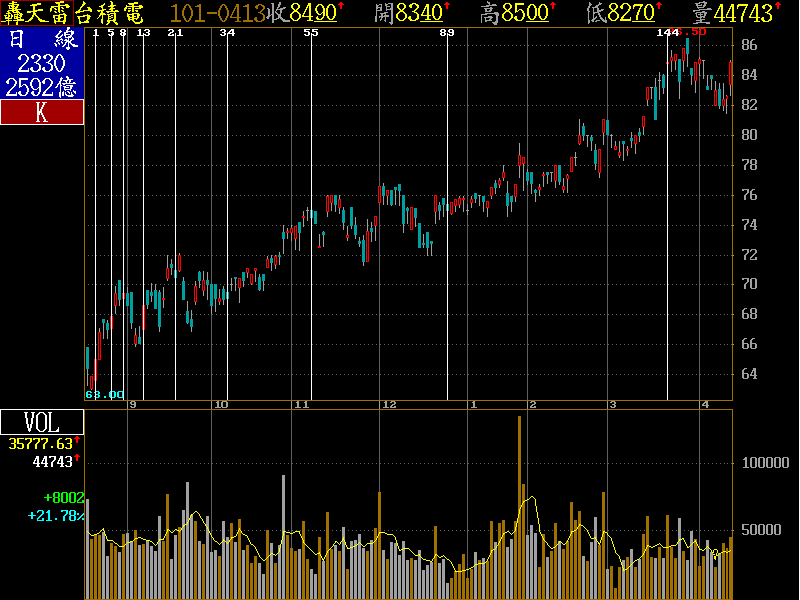
Task: Click the date 101-0413 in the header
Action: (218, 13)
